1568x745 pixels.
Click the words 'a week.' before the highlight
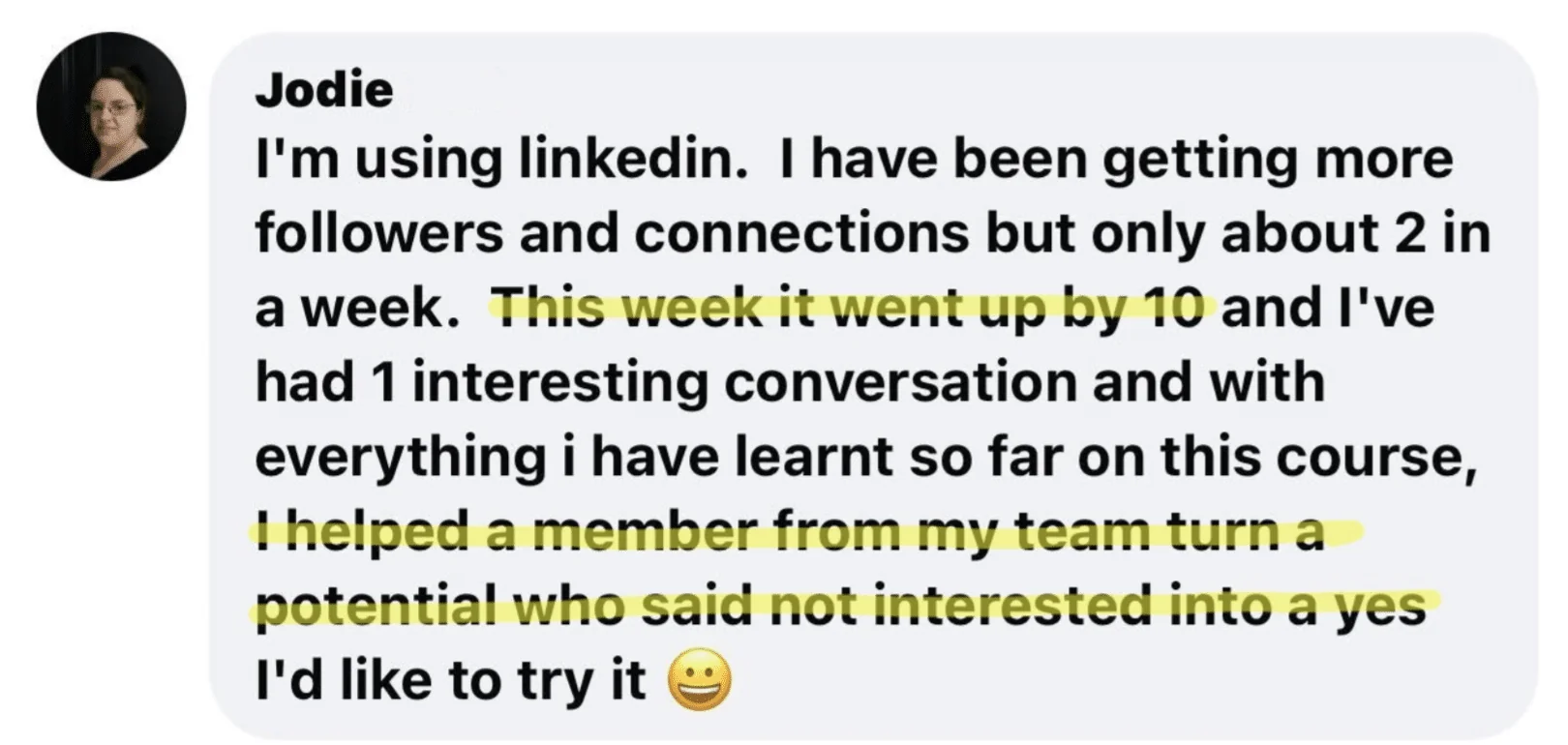pyautogui.click(x=355, y=309)
